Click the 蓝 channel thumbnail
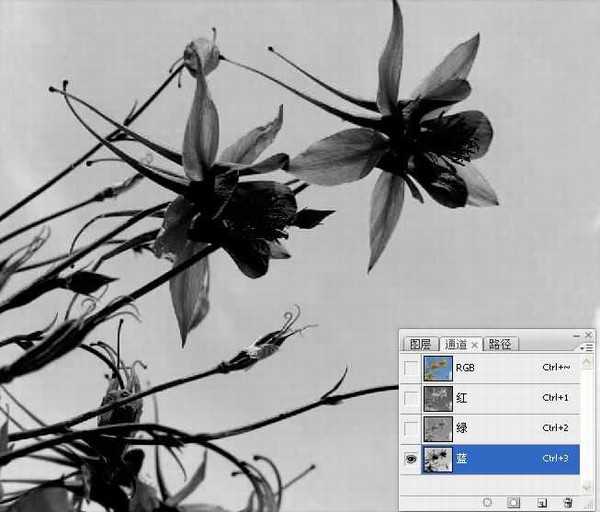Image resolution: width=600 pixels, height=512 pixels. pyautogui.click(x=437, y=459)
